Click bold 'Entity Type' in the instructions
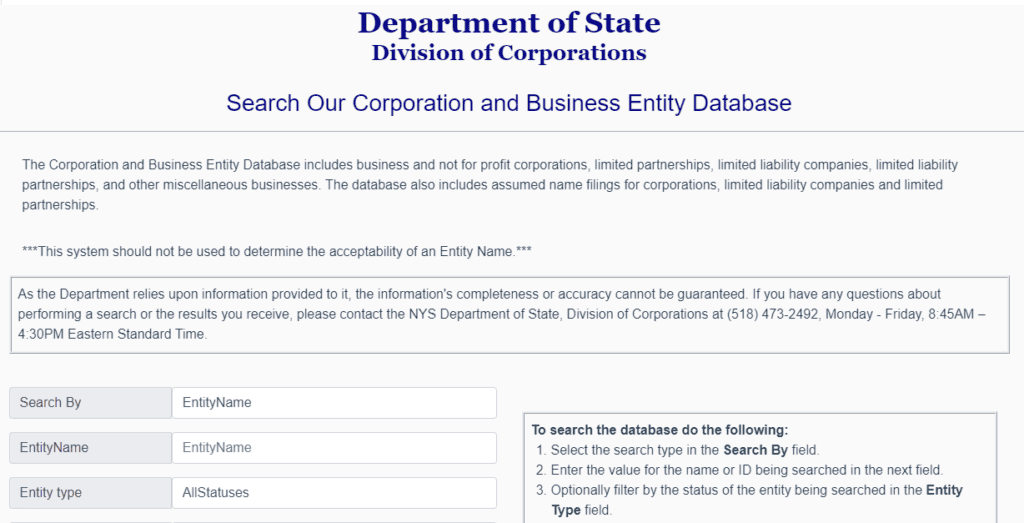1024x523 pixels. click(x=944, y=490)
